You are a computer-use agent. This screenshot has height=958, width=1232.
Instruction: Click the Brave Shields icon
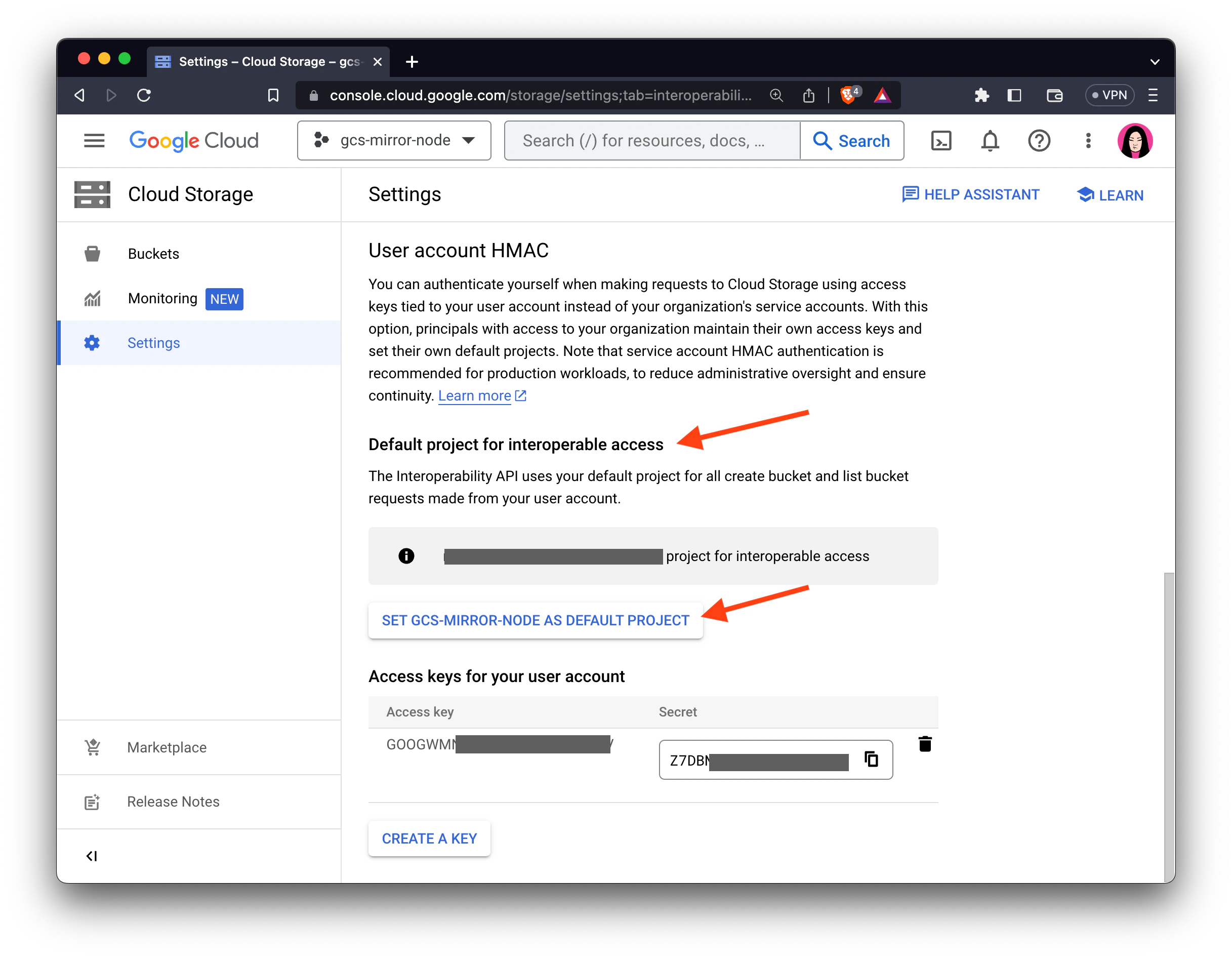847,95
